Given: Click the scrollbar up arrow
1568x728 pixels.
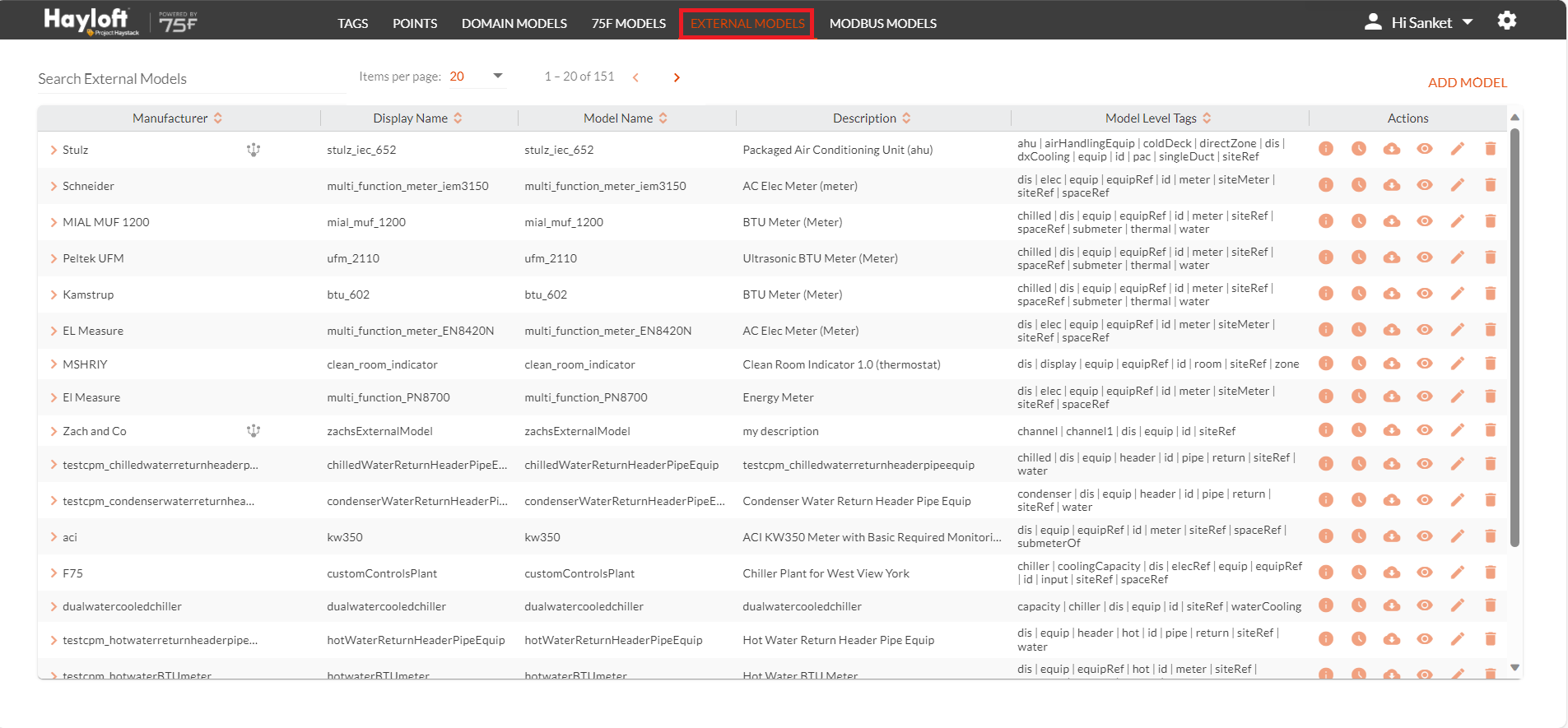Looking at the screenshot, I should point(1514,118).
